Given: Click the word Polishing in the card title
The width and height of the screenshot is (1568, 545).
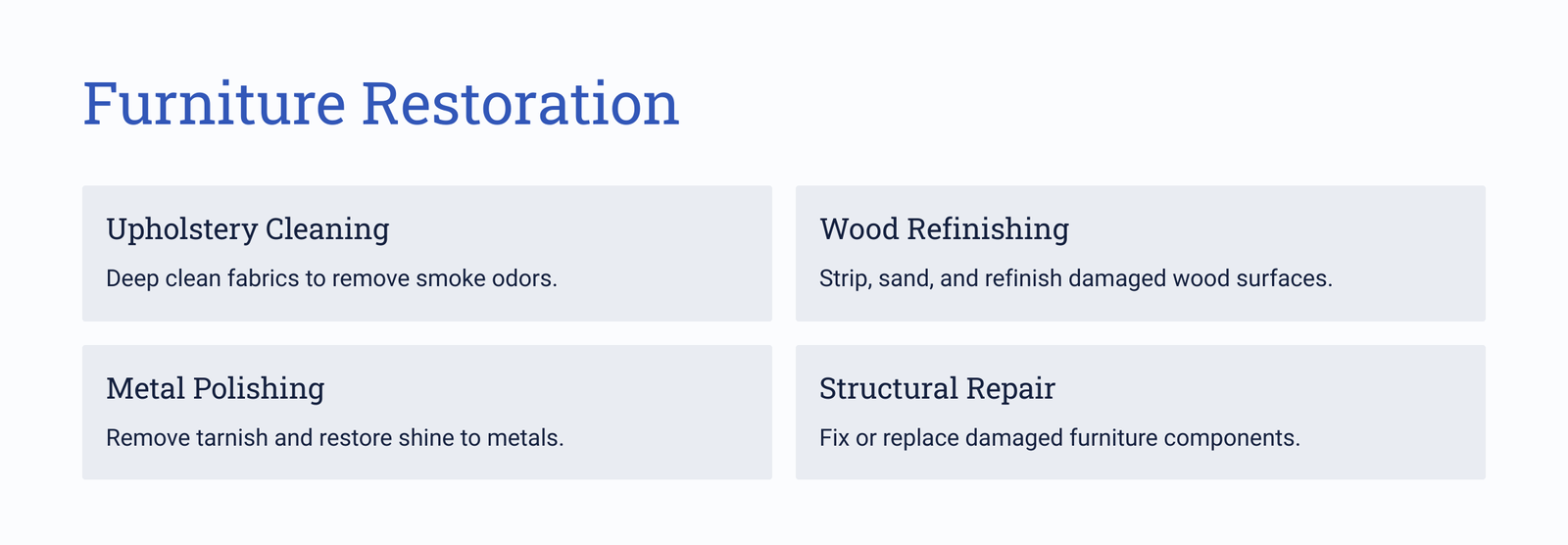Looking at the screenshot, I should 258,390.
